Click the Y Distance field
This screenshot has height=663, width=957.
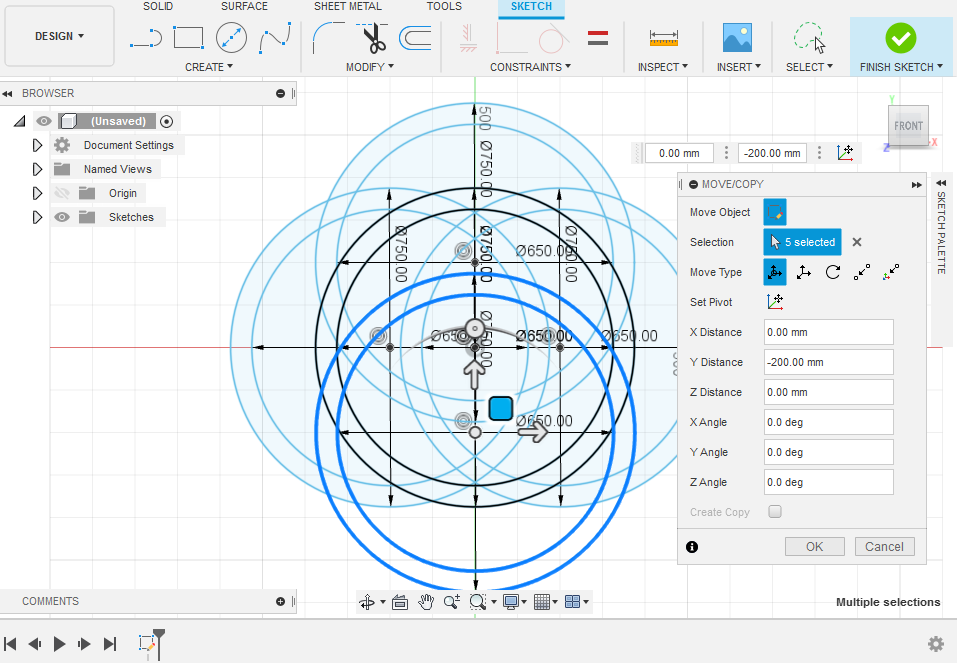point(828,362)
